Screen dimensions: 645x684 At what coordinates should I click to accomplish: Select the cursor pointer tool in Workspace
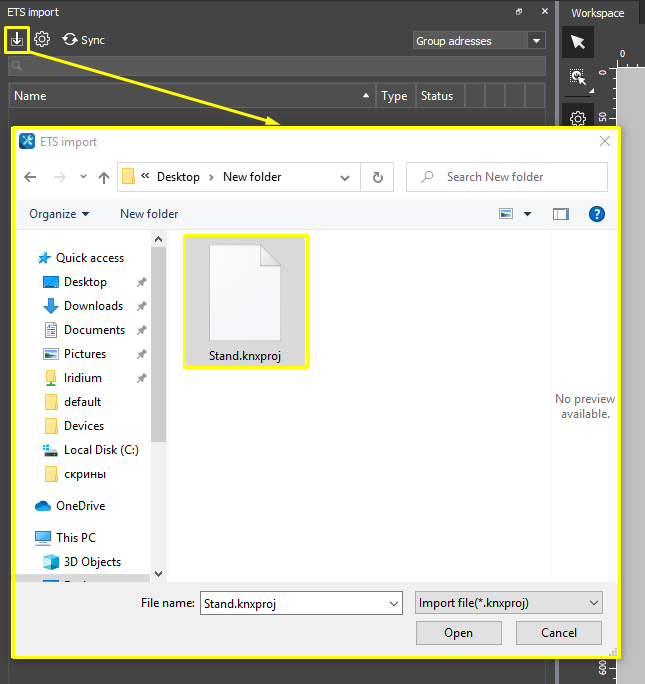pyautogui.click(x=577, y=42)
